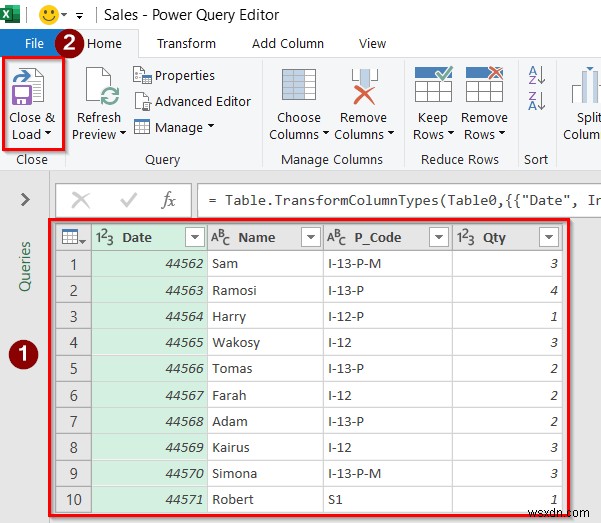Click the date cell 44570
The height and width of the screenshot is (523, 601).
pyautogui.click(x=149, y=474)
